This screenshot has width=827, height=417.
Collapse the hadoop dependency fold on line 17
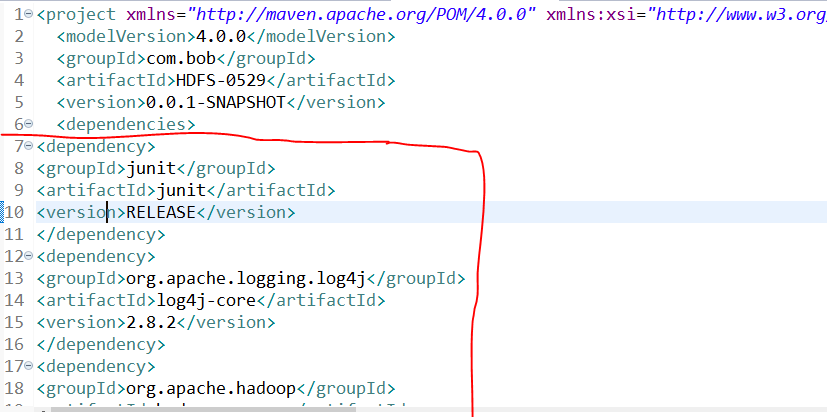[29, 366]
